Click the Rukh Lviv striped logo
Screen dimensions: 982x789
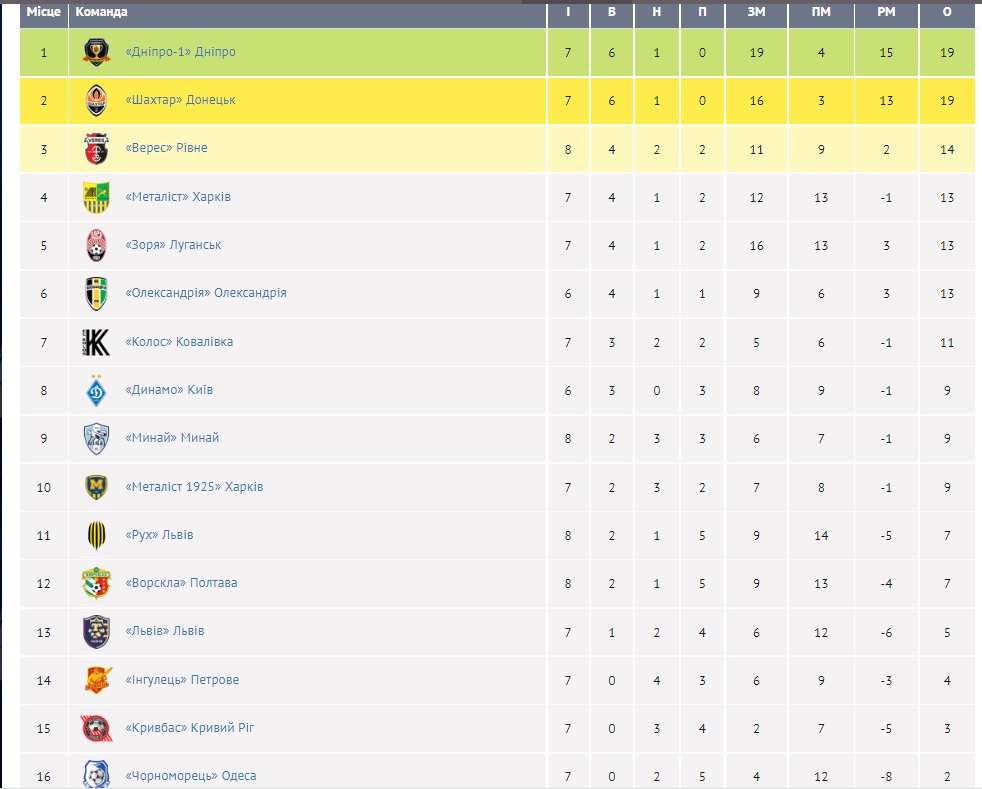pos(96,535)
